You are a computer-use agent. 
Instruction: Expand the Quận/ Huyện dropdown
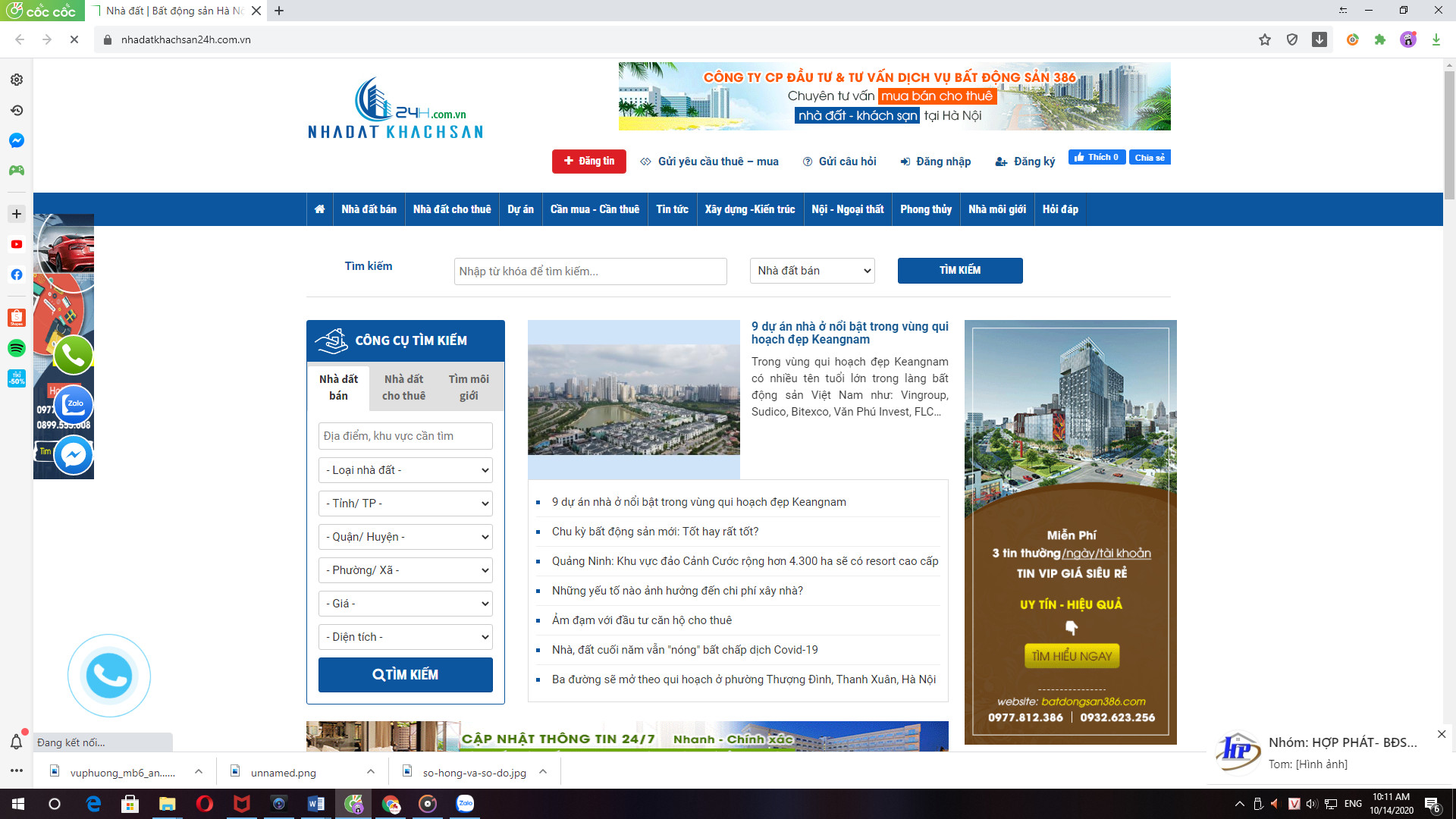(406, 537)
